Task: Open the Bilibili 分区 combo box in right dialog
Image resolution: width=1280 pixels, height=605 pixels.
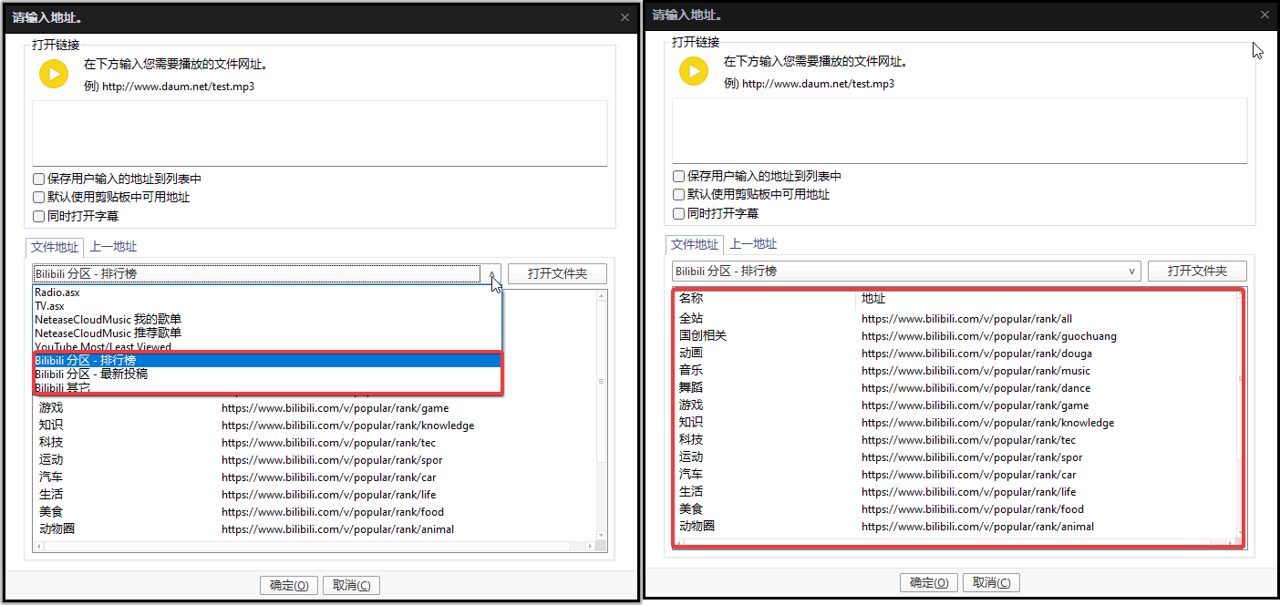Action: [906, 271]
